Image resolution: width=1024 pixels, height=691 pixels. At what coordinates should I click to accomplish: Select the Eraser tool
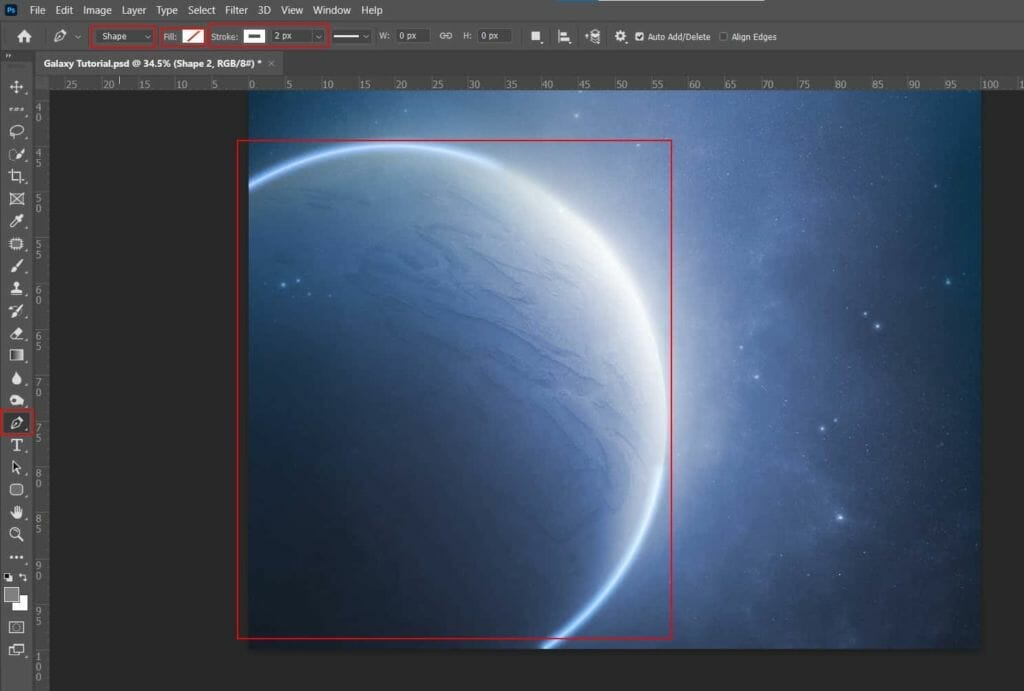[16, 333]
